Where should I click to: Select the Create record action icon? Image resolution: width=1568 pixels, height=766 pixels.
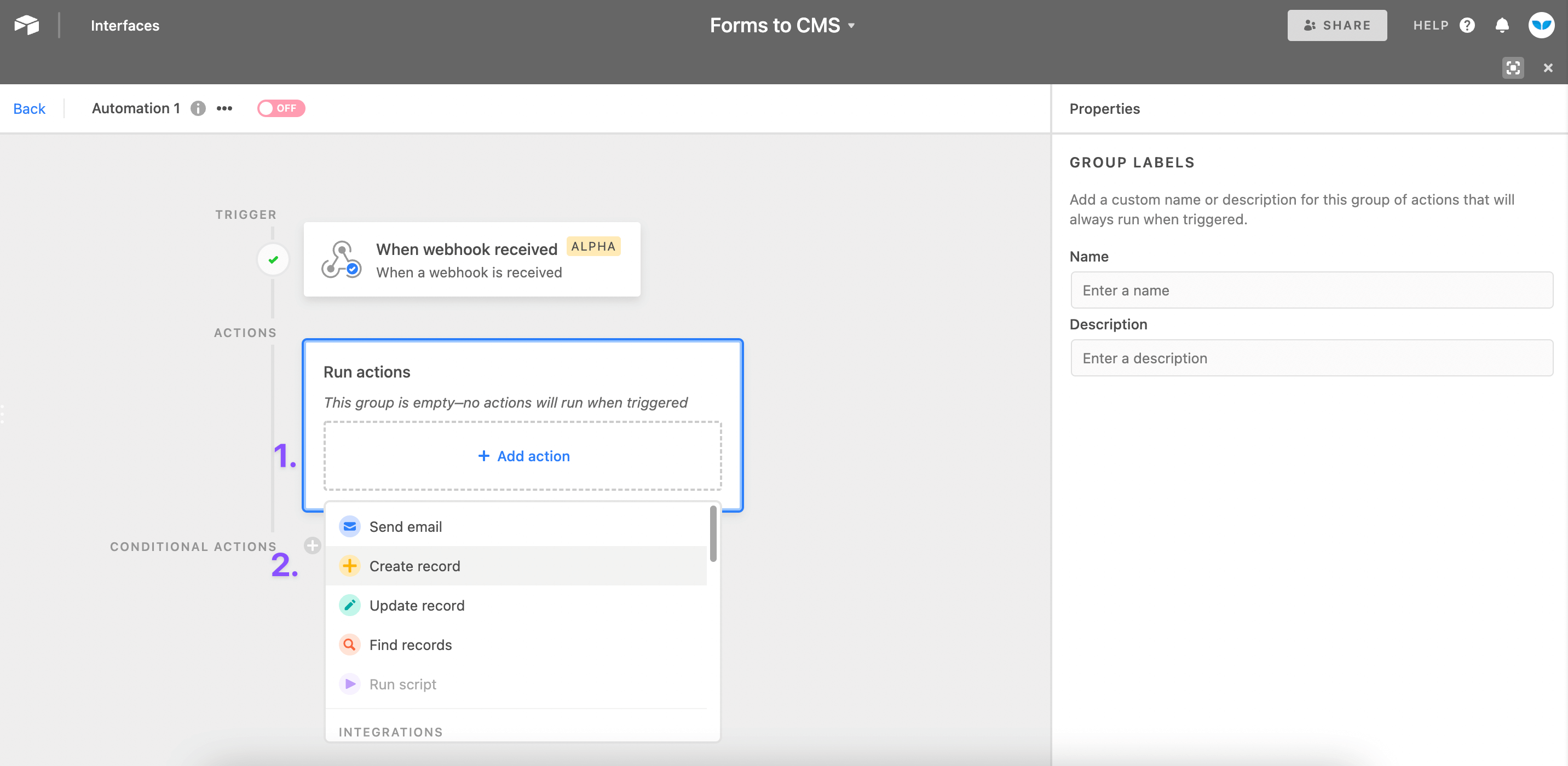[x=349, y=565]
